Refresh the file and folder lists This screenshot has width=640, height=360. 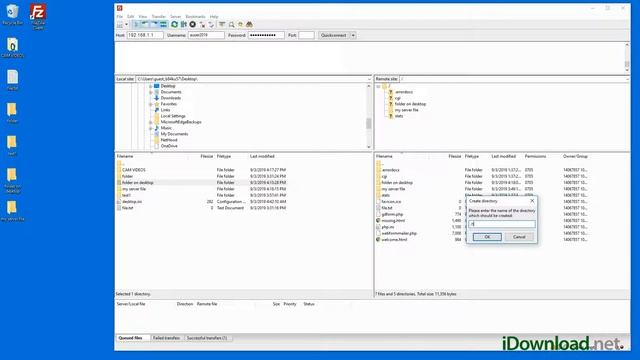[x=174, y=24]
